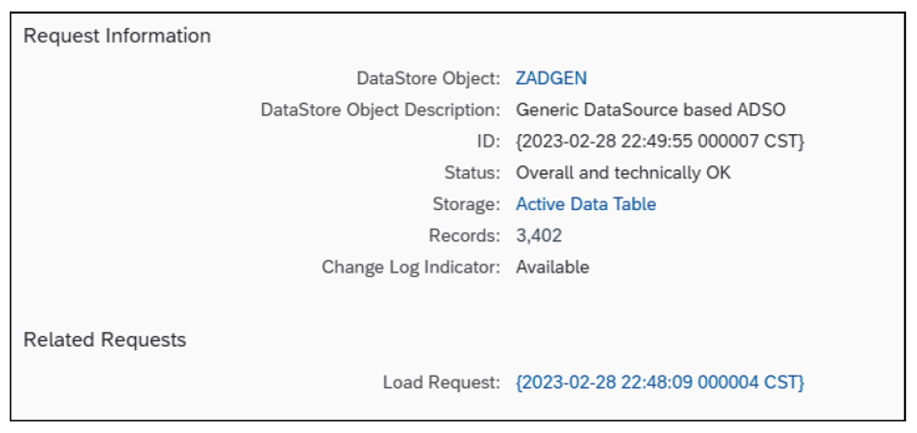Screen dimensions: 917x433
Task: Click the 'Load Request:' field label
Action: [441, 382]
